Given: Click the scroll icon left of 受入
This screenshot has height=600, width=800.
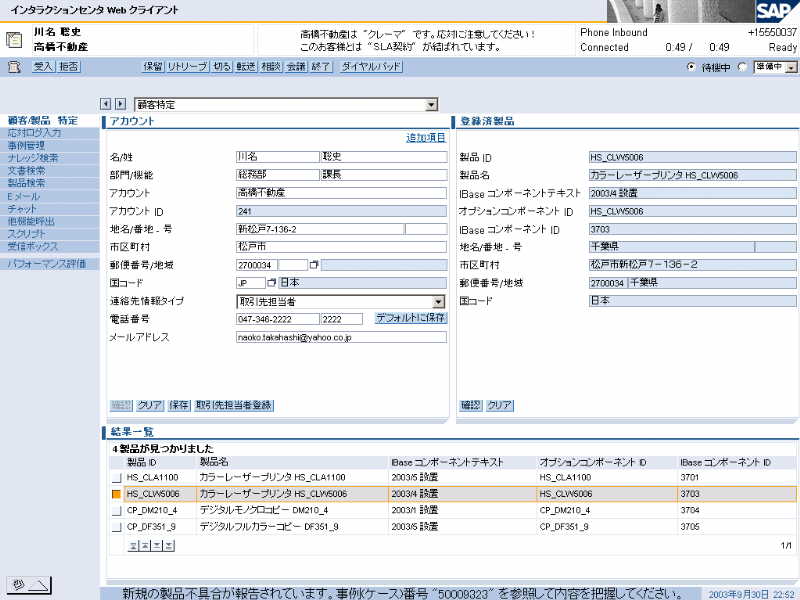Looking at the screenshot, I should (x=14, y=66).
